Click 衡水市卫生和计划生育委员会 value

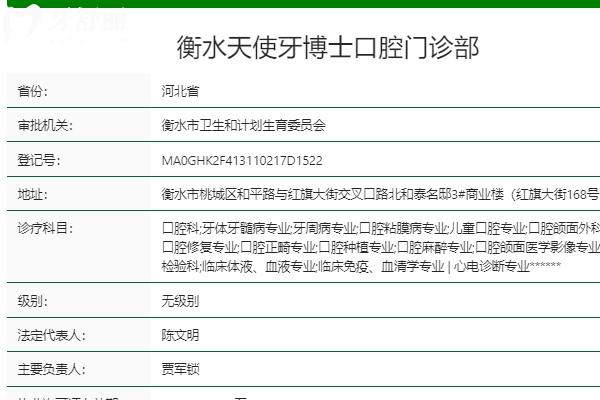pyautogui.click(x=243, y=125)
